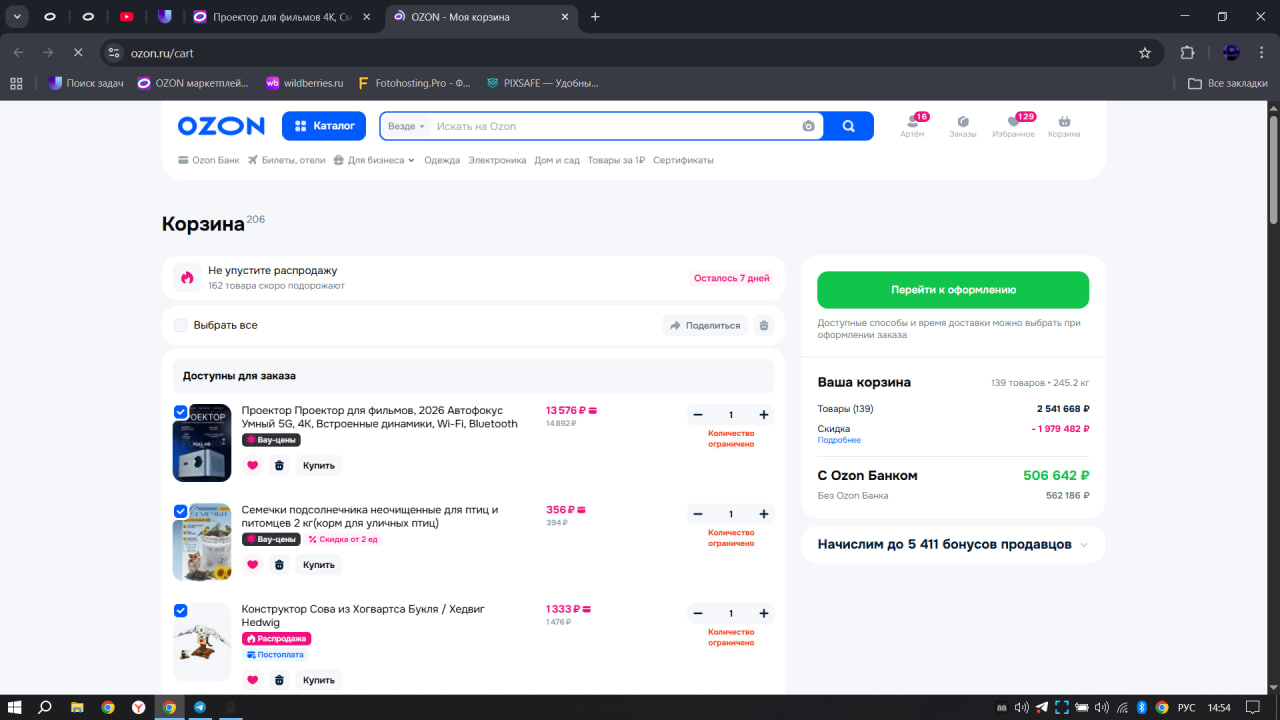
Task: Open the tab search dropdown arrow
Action: 17,17
